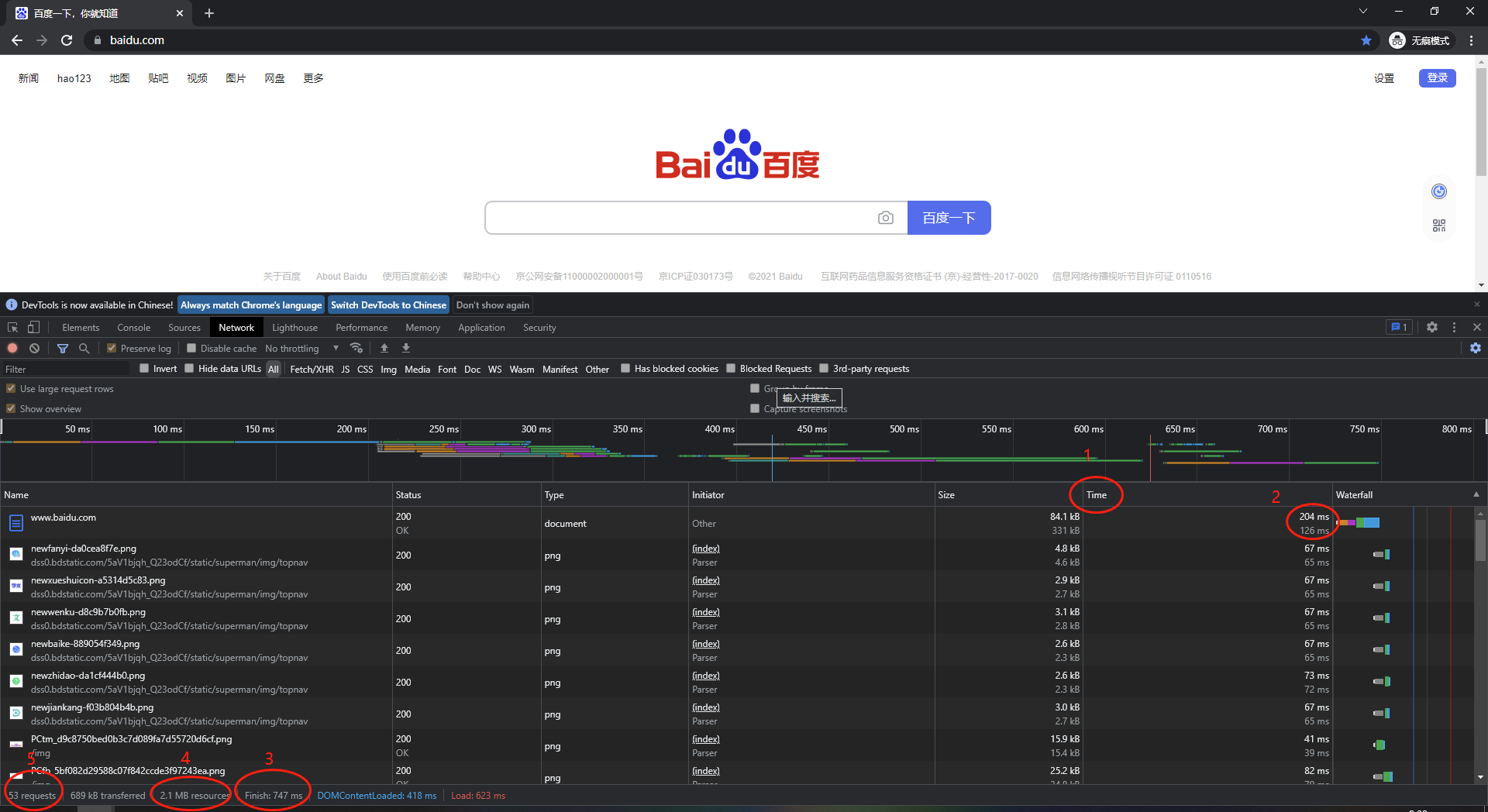Check the Invert filter checkbox
This screenshot has width=1488, height=812.
(144, 368)
